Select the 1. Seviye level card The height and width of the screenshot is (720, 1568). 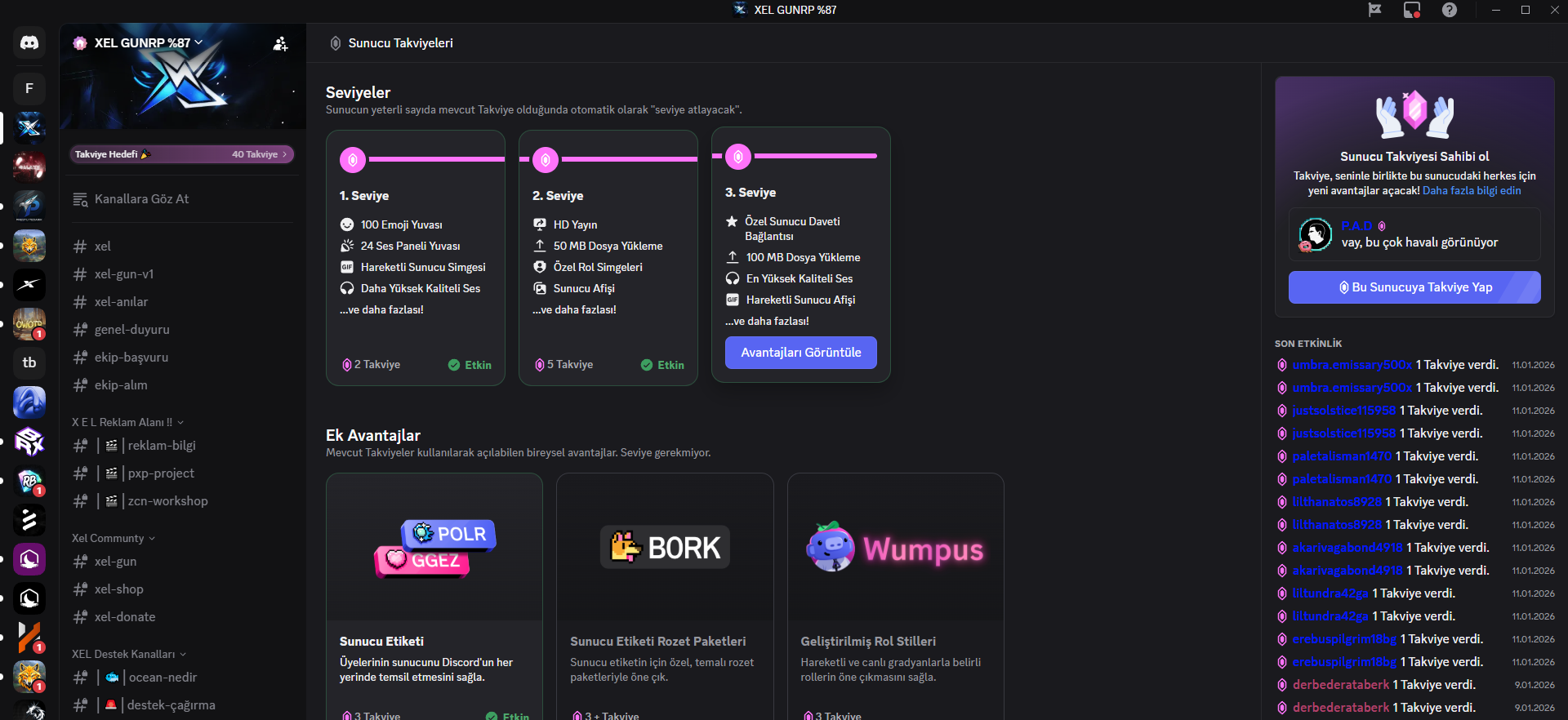click(x=416, y=258)
